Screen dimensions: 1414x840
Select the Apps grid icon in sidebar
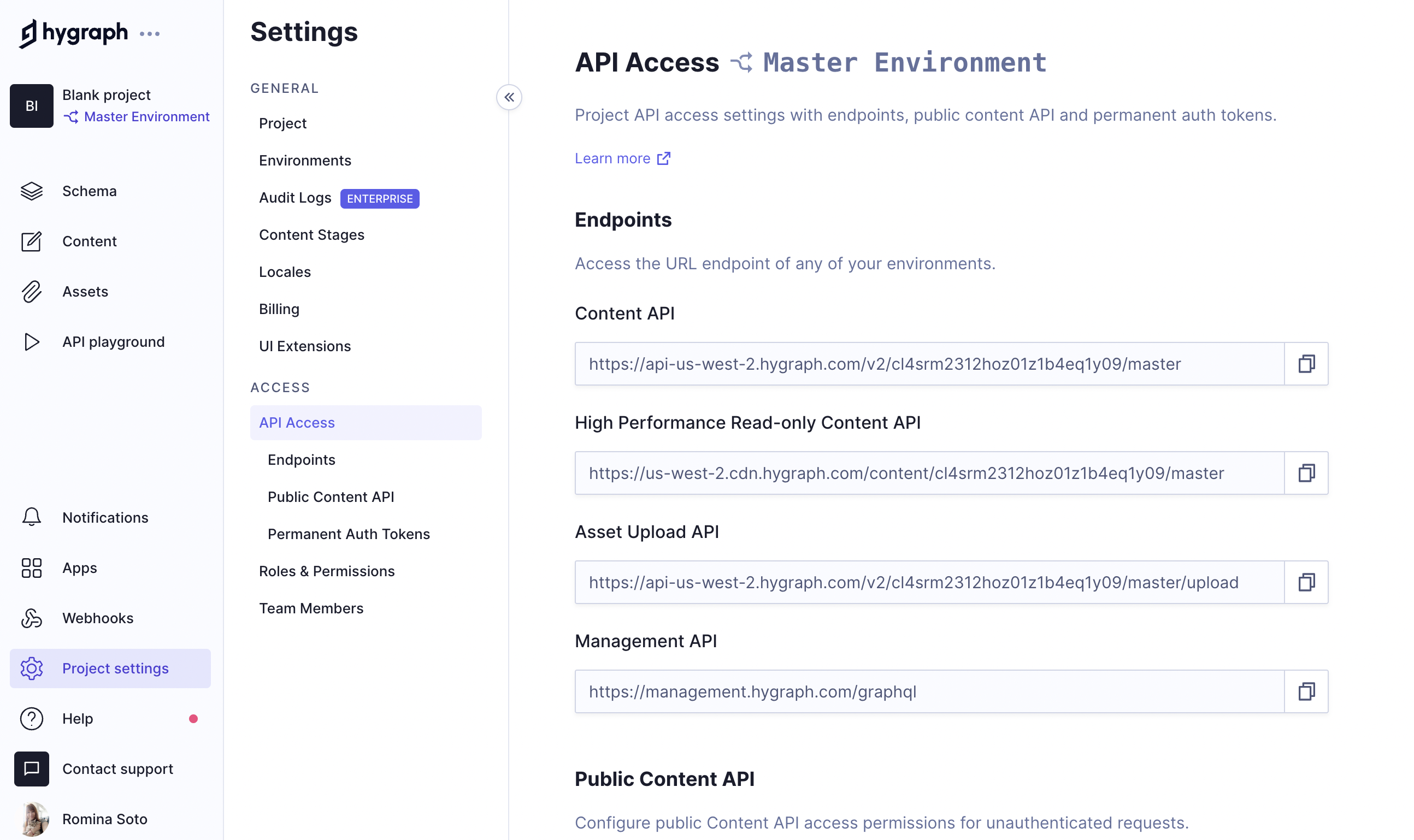[x=32, y=567]
